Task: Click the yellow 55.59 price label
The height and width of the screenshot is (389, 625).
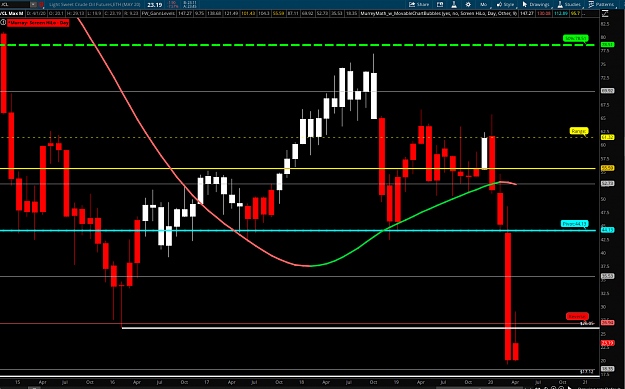Action: click(607, 168)
